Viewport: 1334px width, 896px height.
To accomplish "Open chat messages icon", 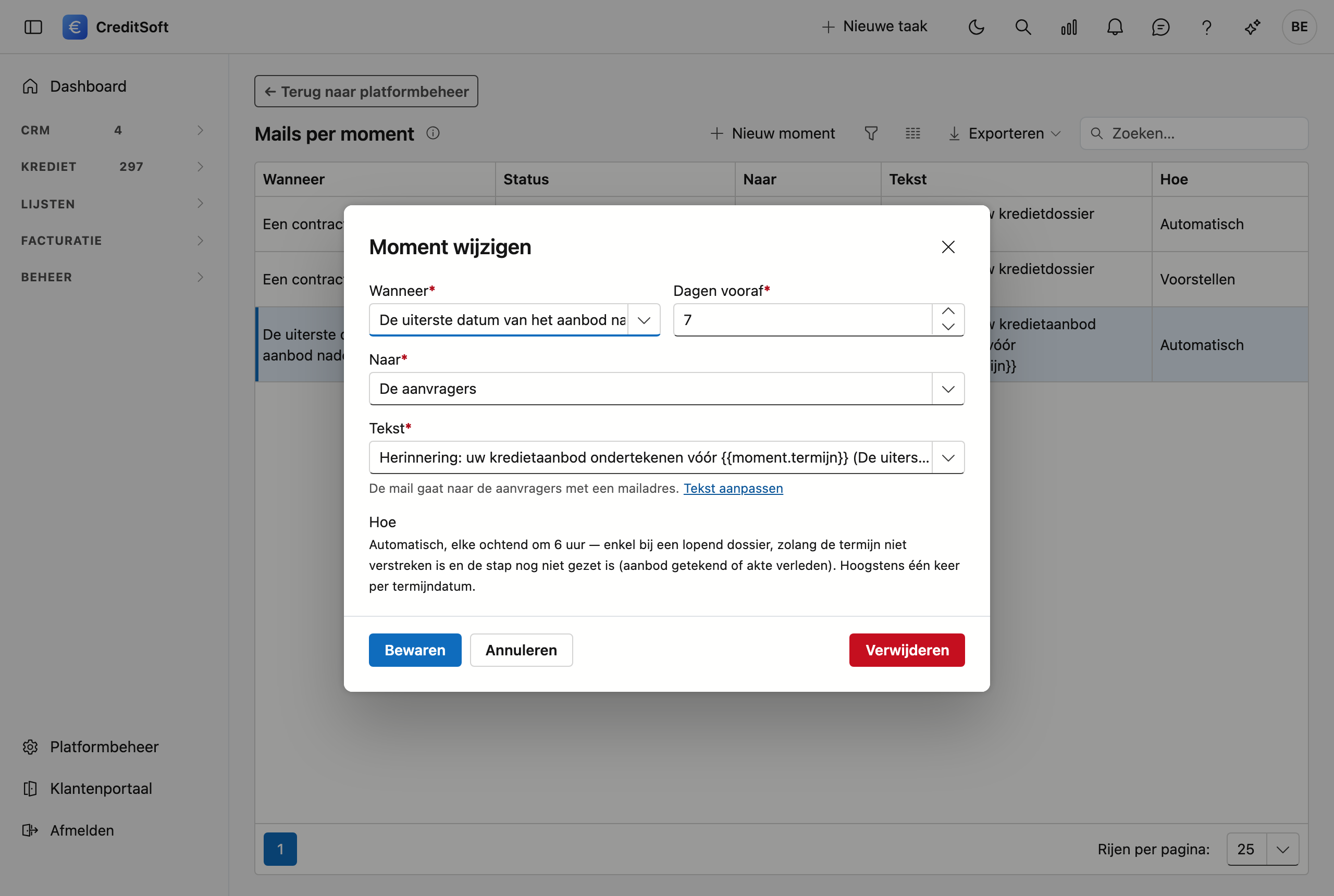I will click(1160, 27).
